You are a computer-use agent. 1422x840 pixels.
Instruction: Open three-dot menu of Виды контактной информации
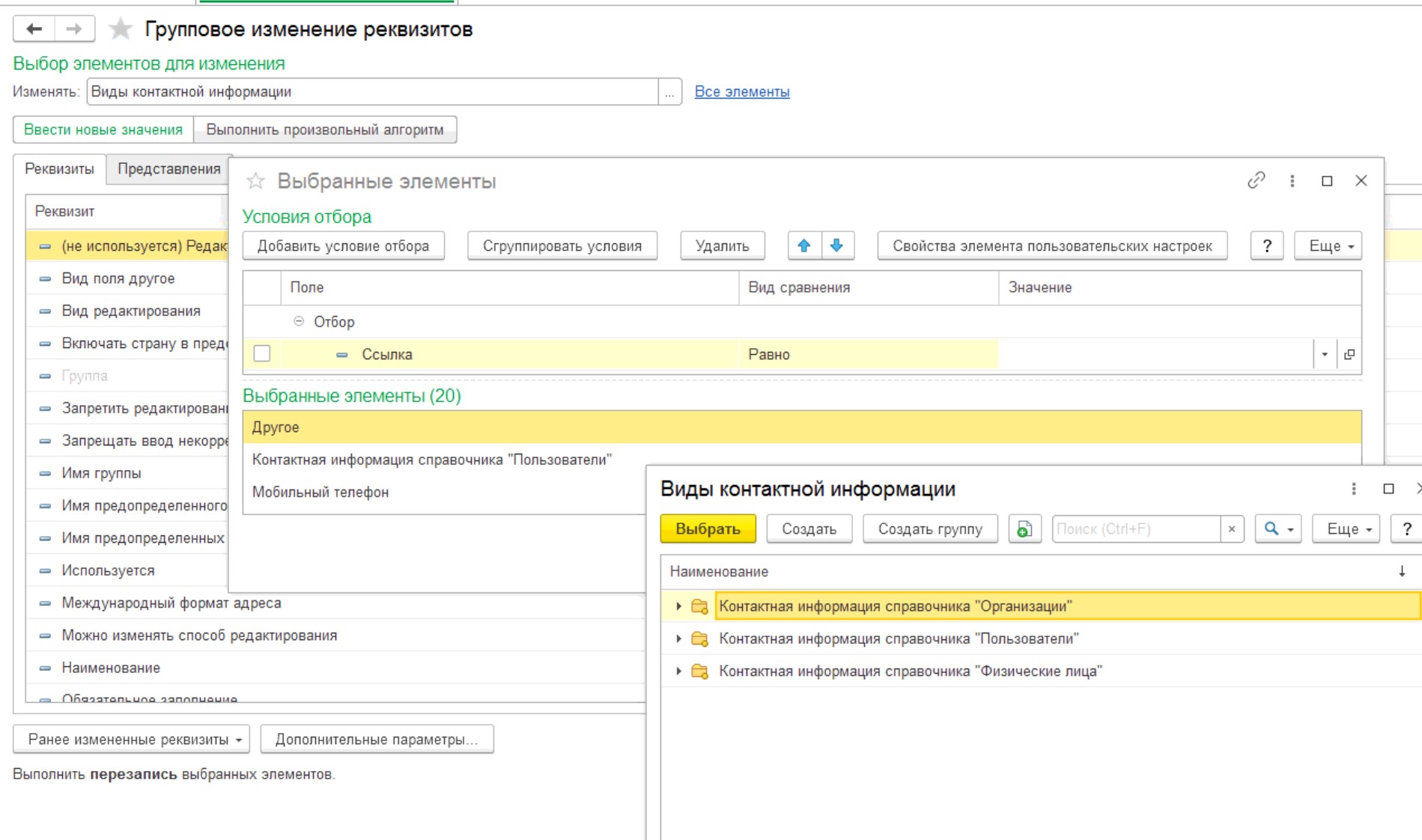[x=1353, y=488]
